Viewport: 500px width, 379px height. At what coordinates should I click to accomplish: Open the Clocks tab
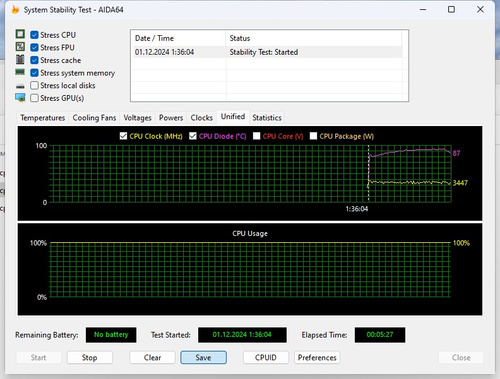(x=201, y=118)
